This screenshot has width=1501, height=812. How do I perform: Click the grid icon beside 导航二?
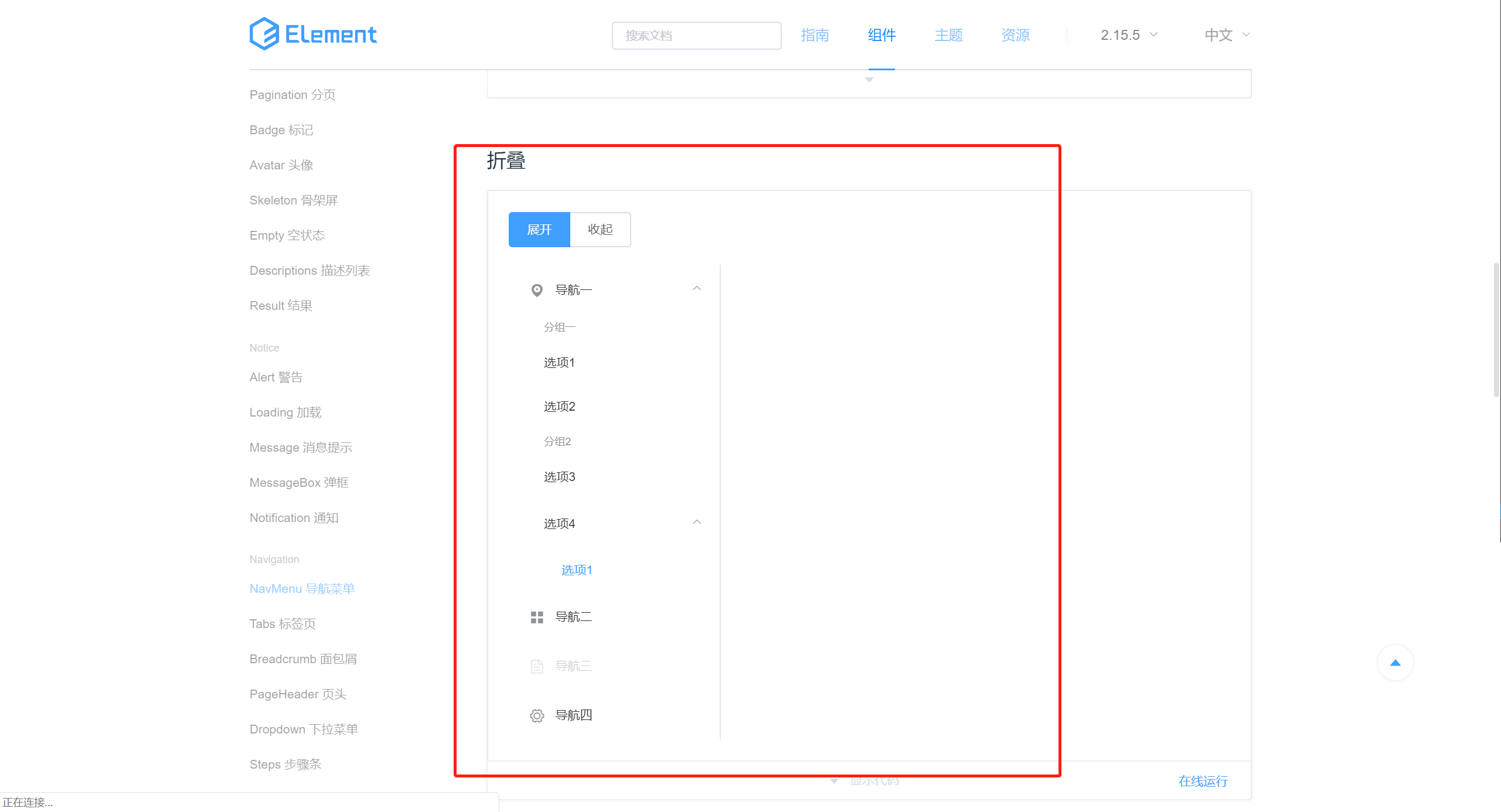[537, 617]
